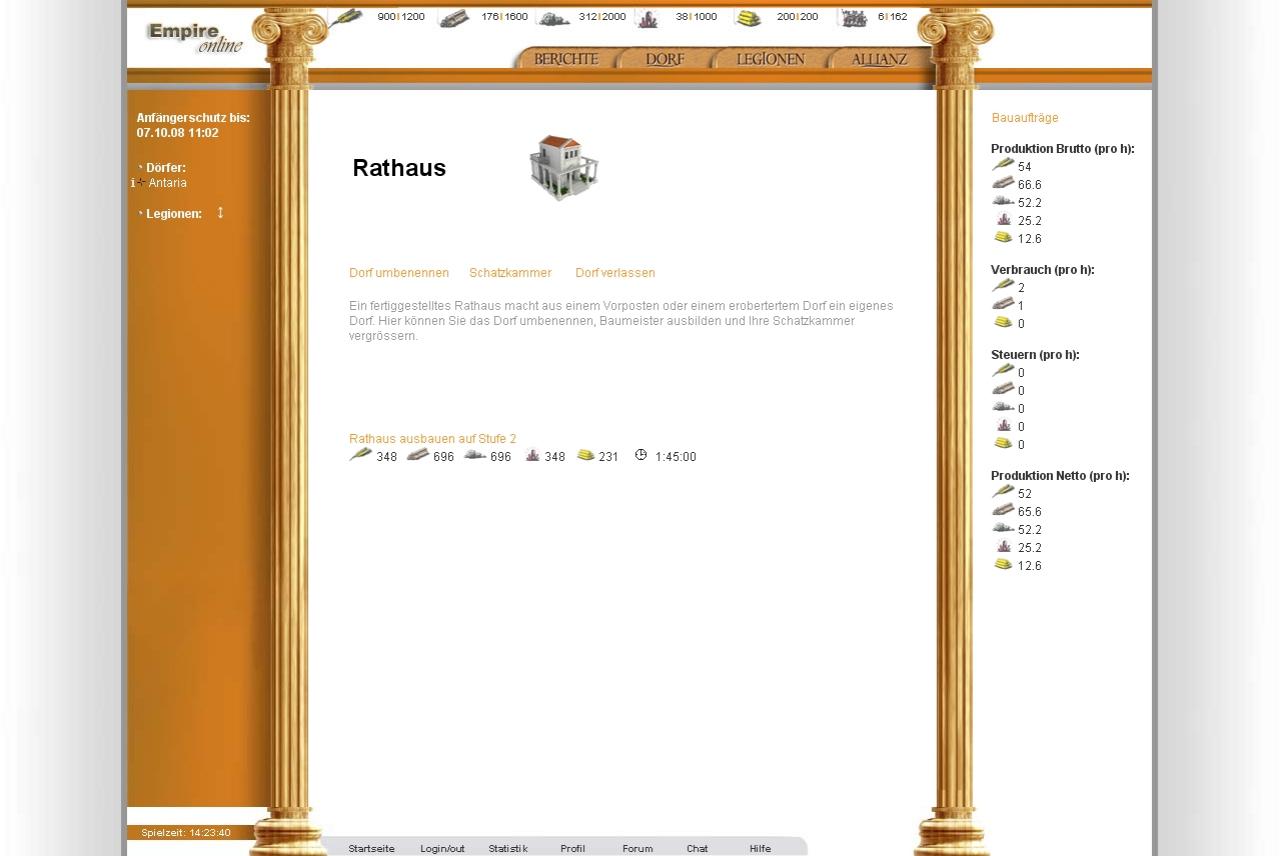Open the Bauaufträge link
Viewport: 1280px width, 856px height.
click(1025, 118)
